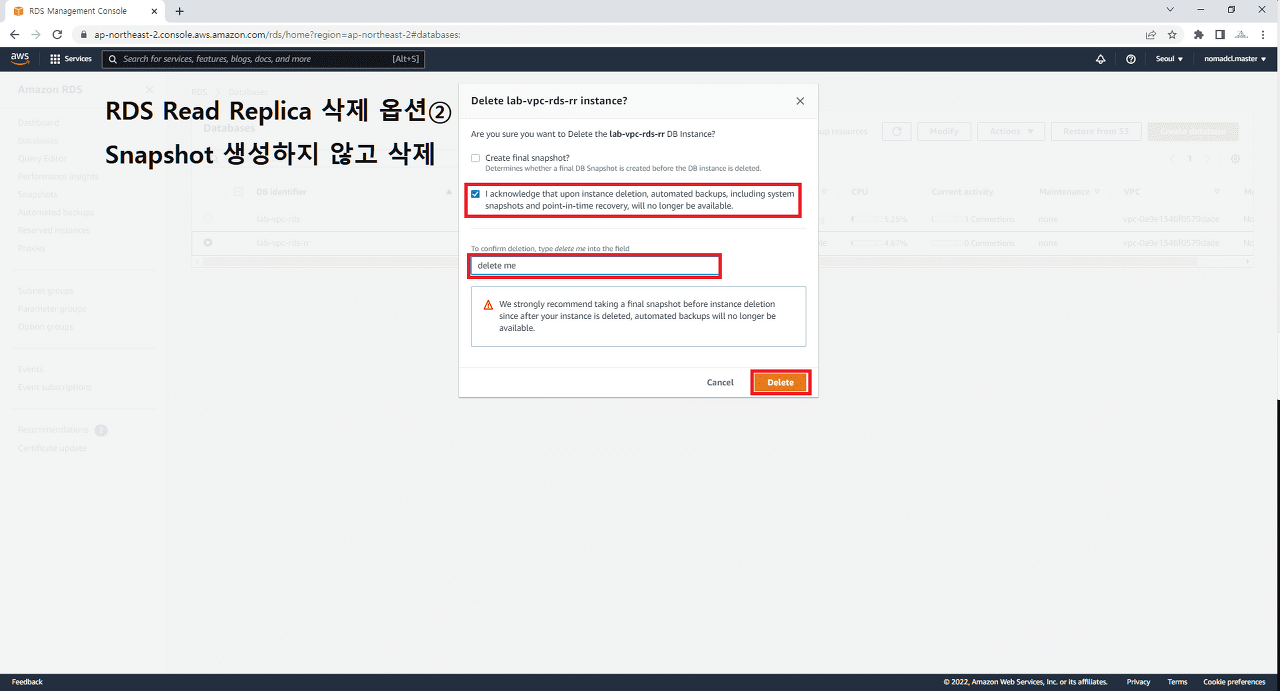This screenshot has width=1280, height=691.
Task: Go to previous page of databases
Action: [x=1172, y=158]
